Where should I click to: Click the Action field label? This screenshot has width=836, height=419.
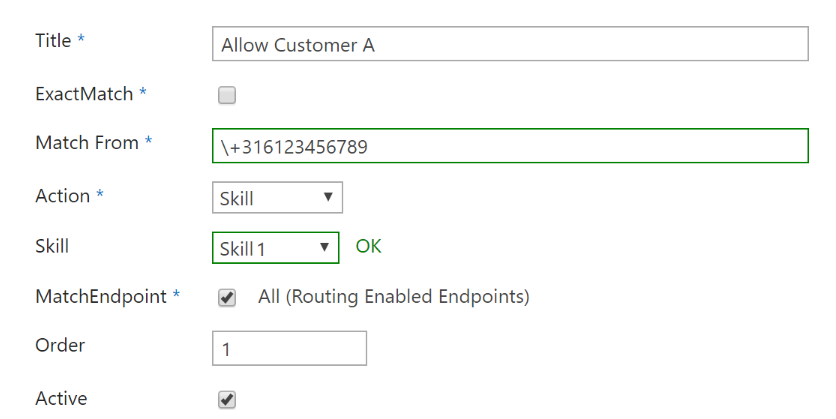click(x=62, y=196)
